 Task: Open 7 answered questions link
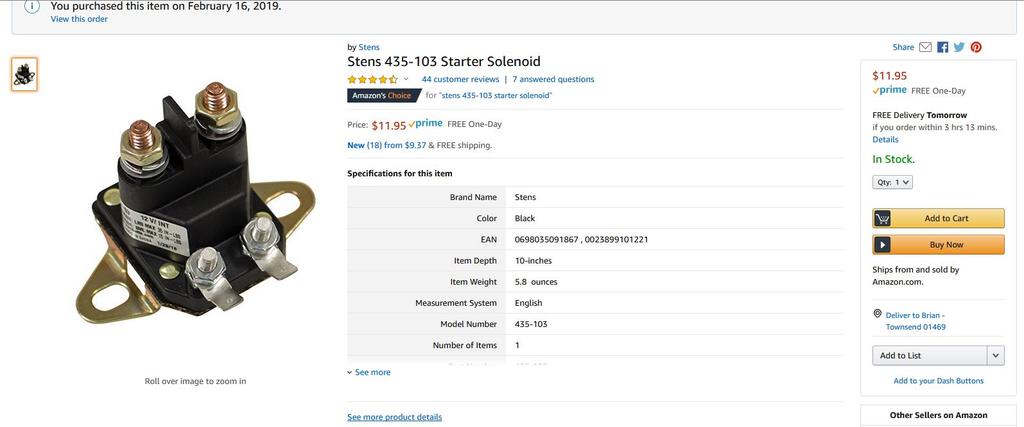(553, 79)
